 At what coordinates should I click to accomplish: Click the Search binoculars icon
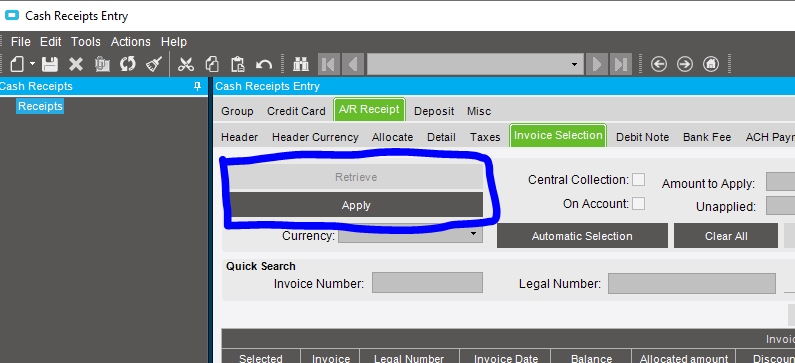tap(301, 64)
